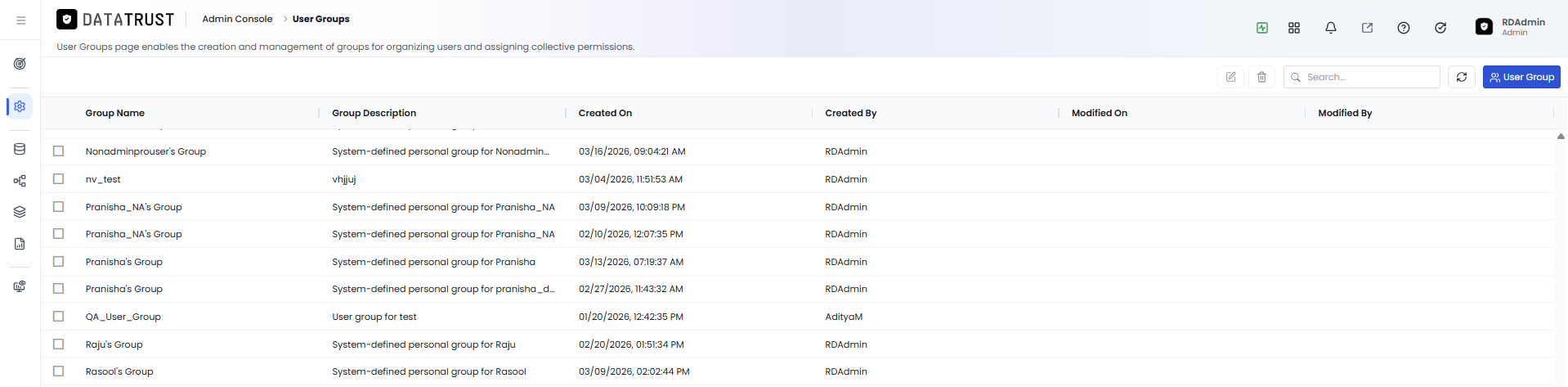Open the apps grid icon
This screenshot has width=1568, height=387.
[x=1294, y=28]
